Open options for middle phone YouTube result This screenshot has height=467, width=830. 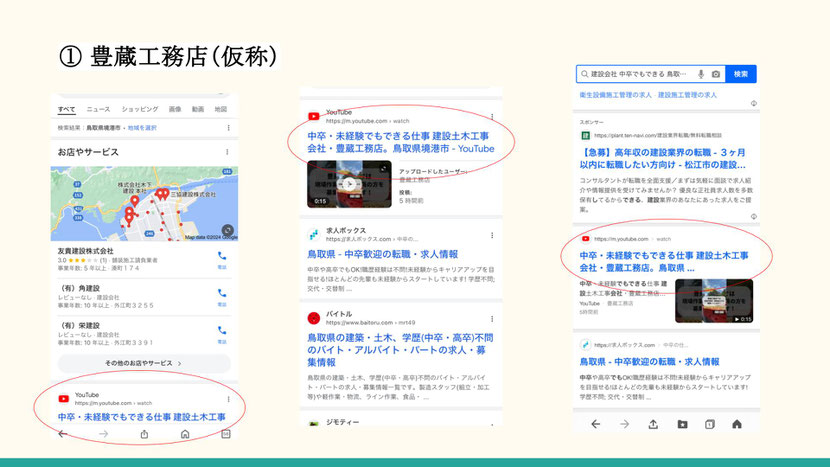(x=492, y=116)
